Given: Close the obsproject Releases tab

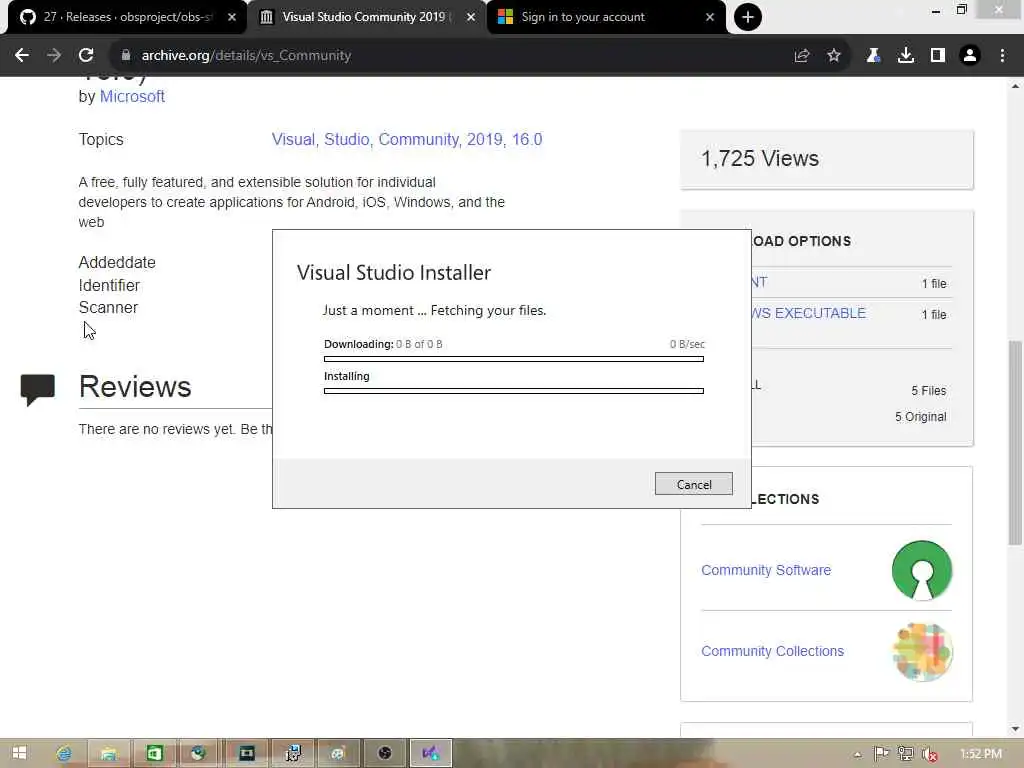Looking at the screenshot, I should pyautogui.click(x=232, y=17).
